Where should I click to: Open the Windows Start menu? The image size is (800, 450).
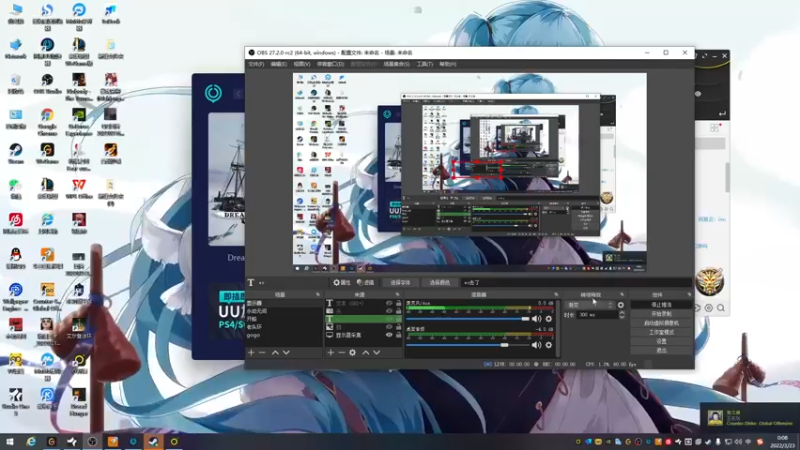pos(9,441)
